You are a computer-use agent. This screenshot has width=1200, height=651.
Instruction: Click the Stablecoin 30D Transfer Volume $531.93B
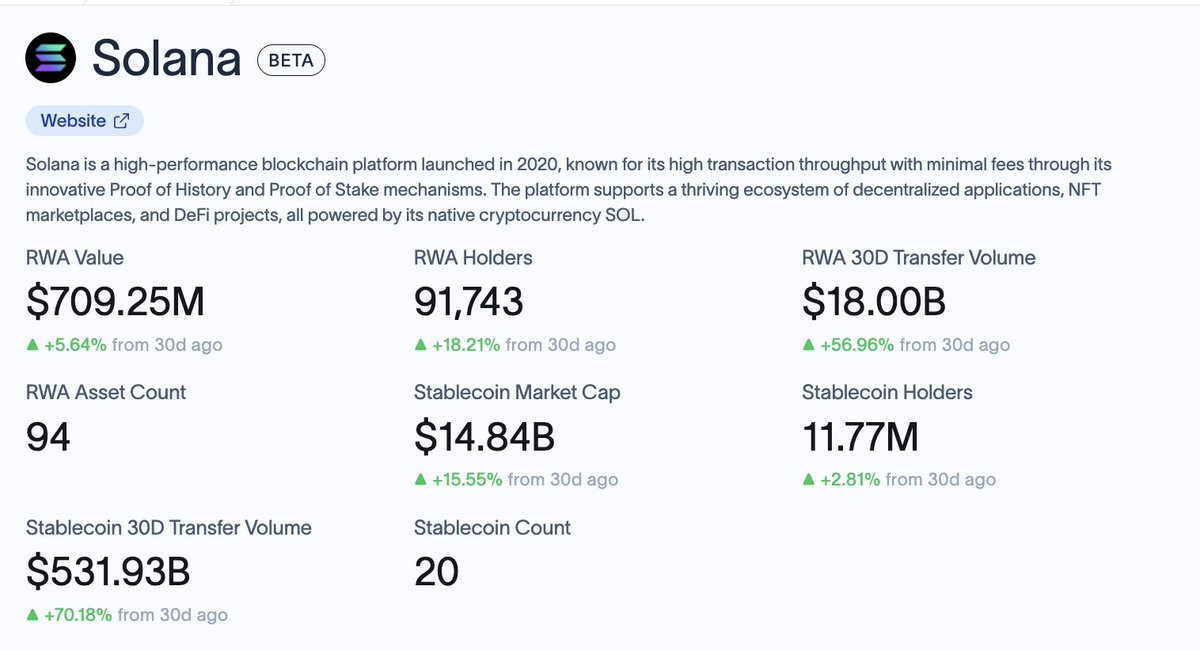(108, 572)
